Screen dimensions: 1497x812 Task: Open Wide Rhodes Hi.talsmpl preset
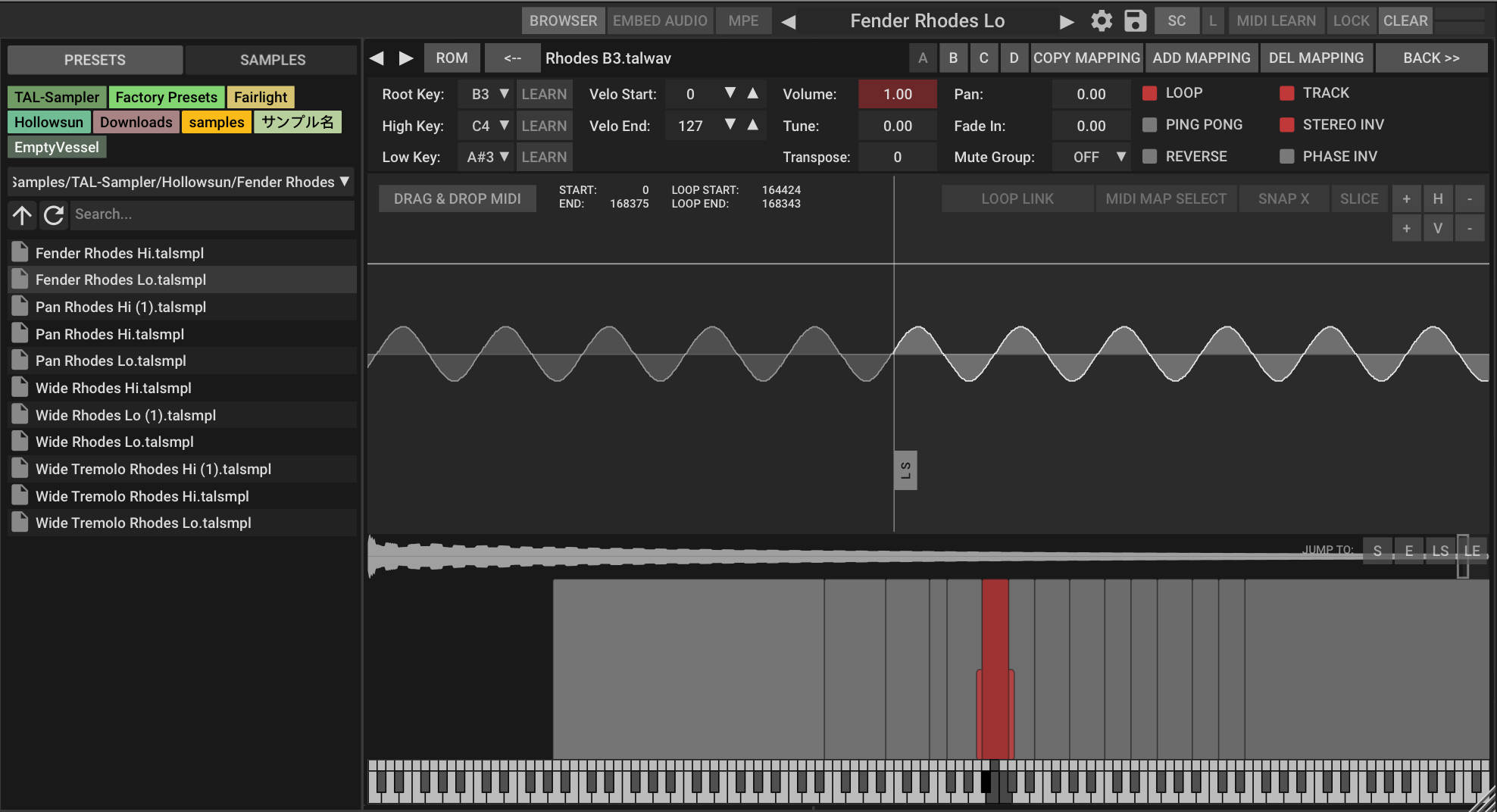pyautogui.click(x=114, y=388)
